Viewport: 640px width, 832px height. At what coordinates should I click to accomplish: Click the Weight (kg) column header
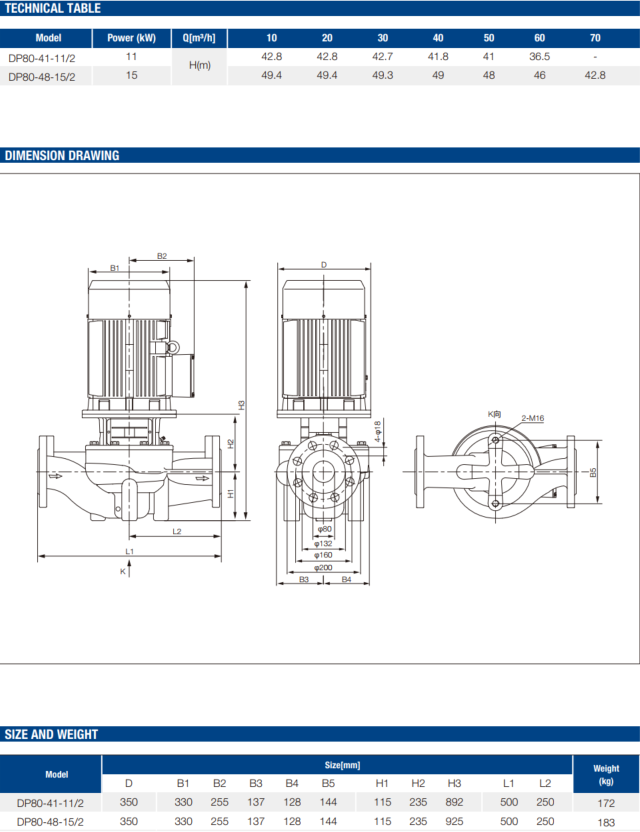(604, 773)
